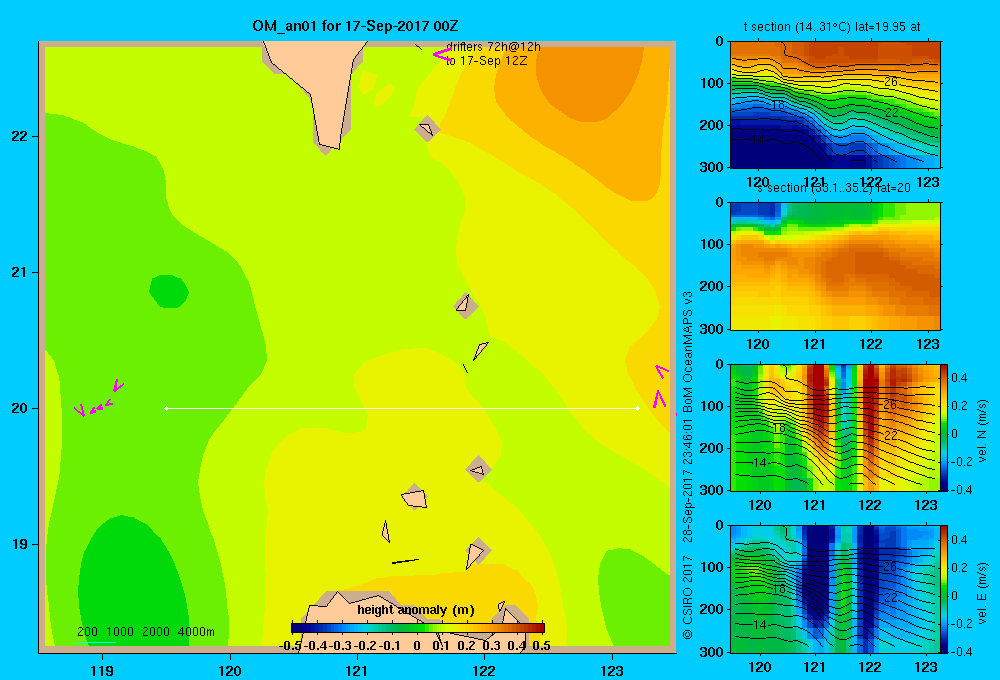Click the vel. E color bar
The width and height of the screenshot is (1000, 680).
click(x=945, y=589)
